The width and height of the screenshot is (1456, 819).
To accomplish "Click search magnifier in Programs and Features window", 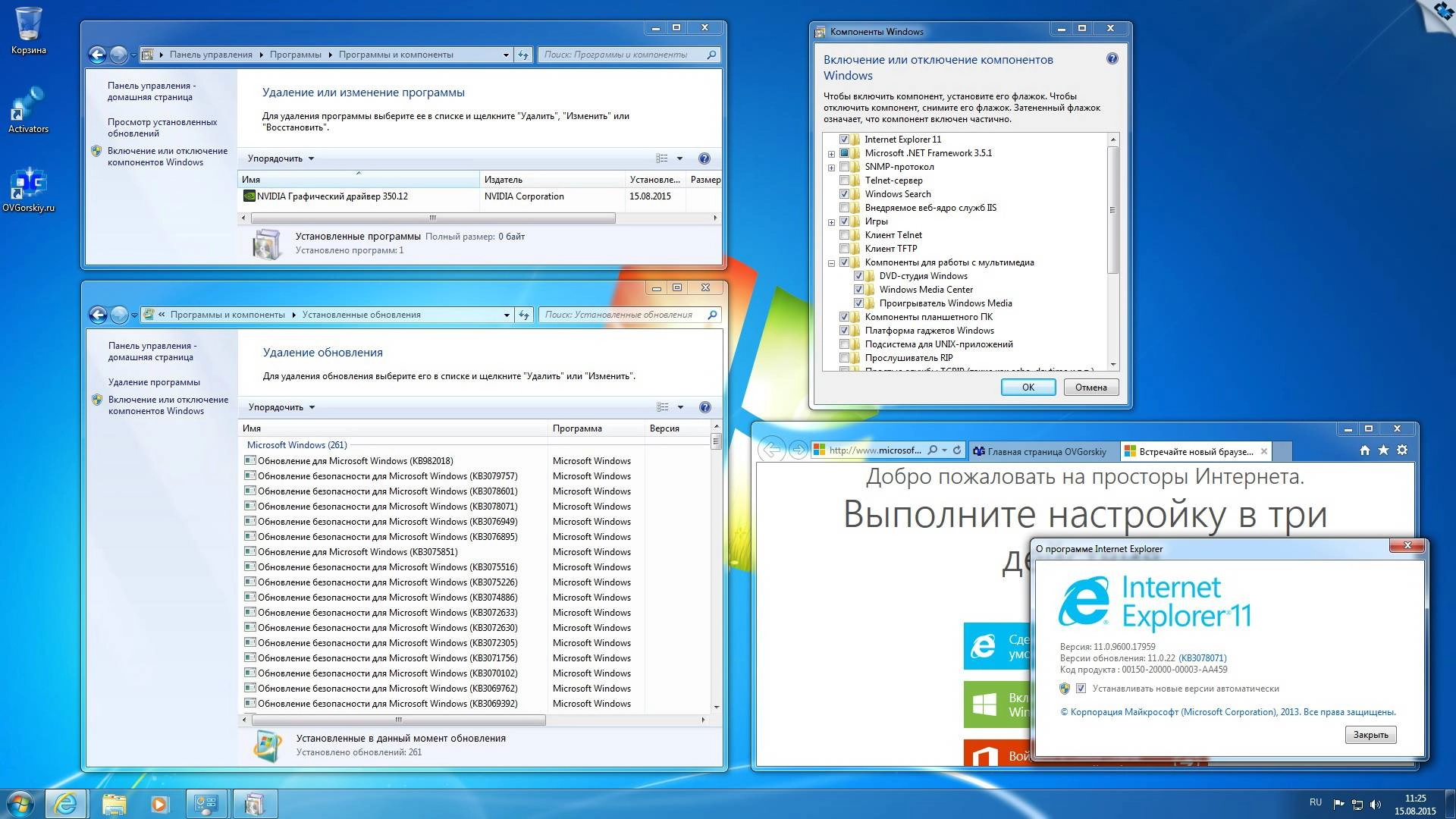I will [x=711, y=55].
